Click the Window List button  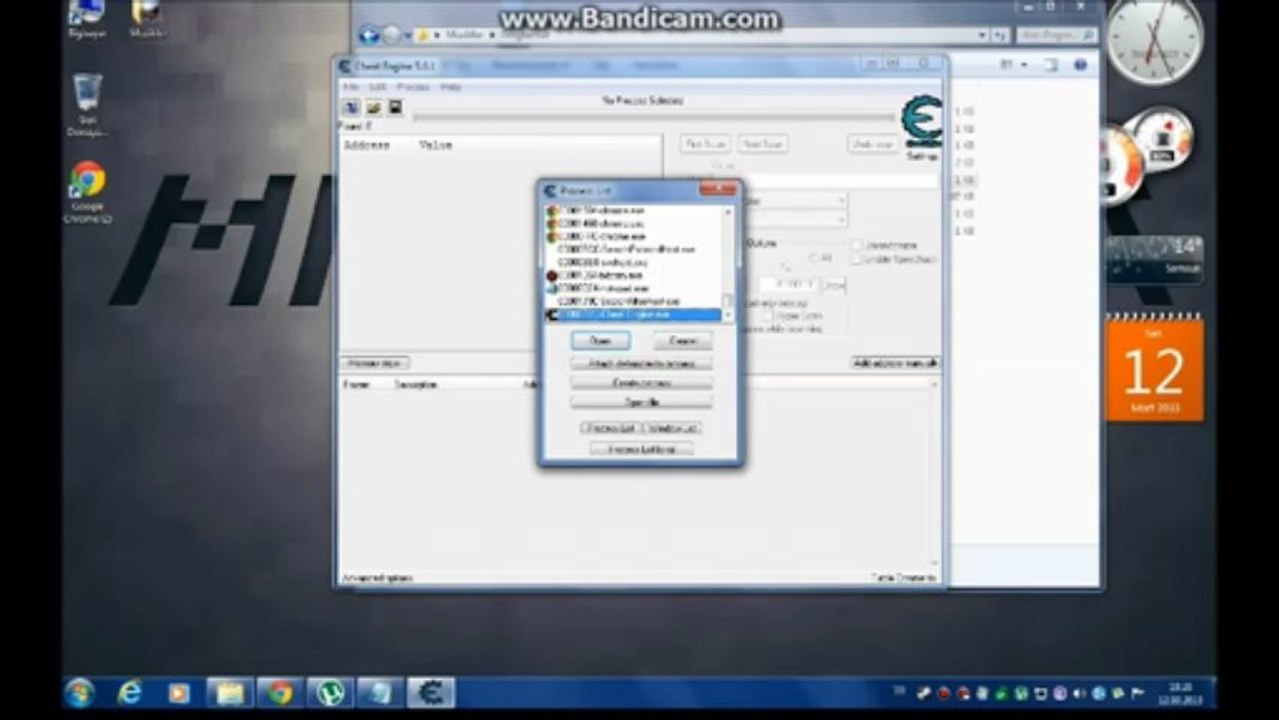(672, 427)
